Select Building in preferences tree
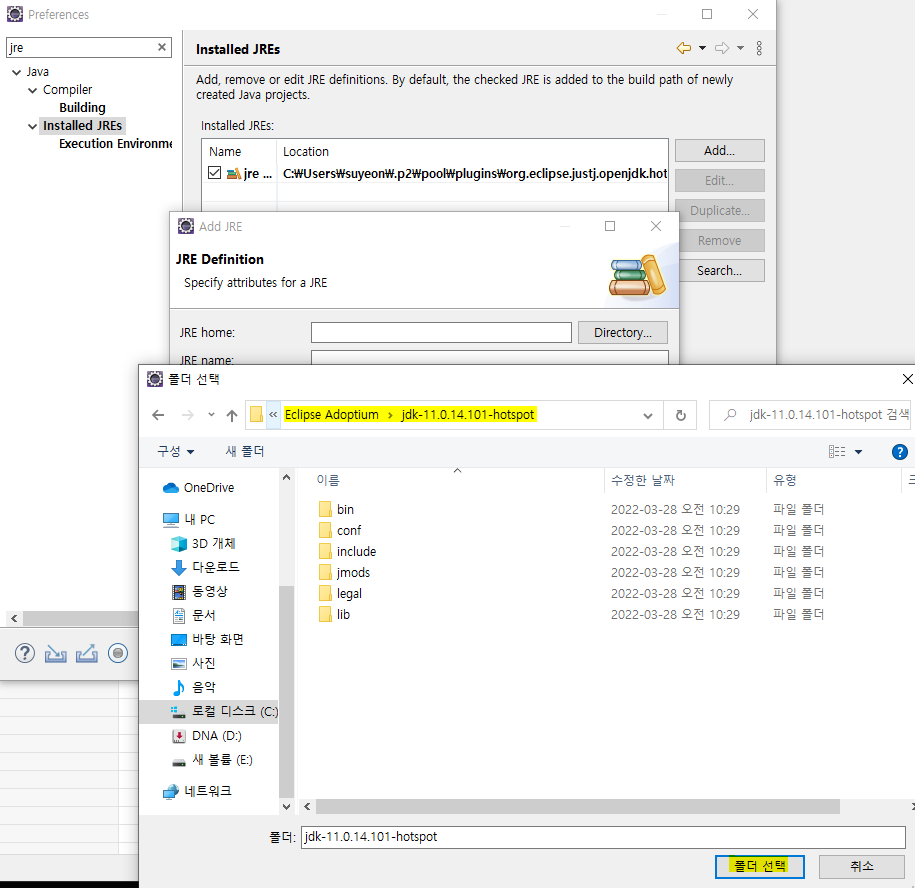Image resolution: width=915 pixels, height=888 pixels. click(x=82, y=108)
